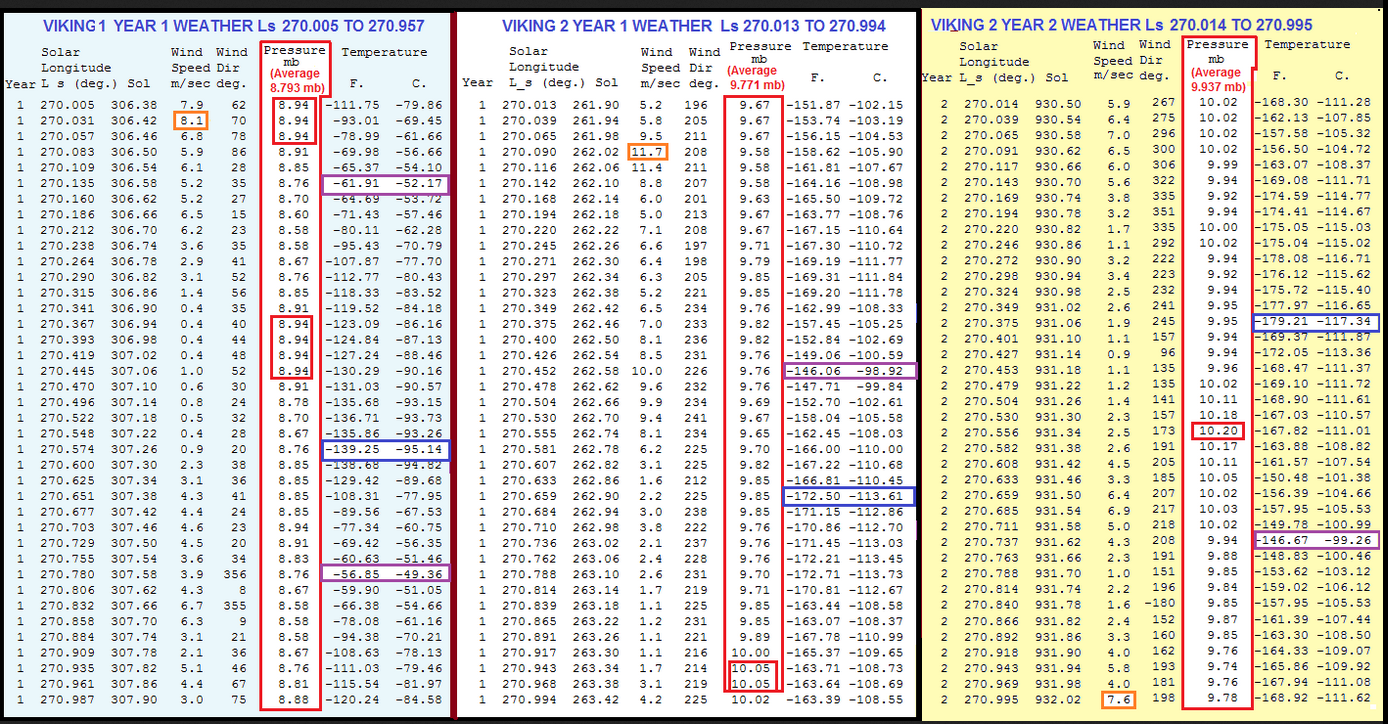Click the temperature cell -52.17 C

[x=420, y=184]
